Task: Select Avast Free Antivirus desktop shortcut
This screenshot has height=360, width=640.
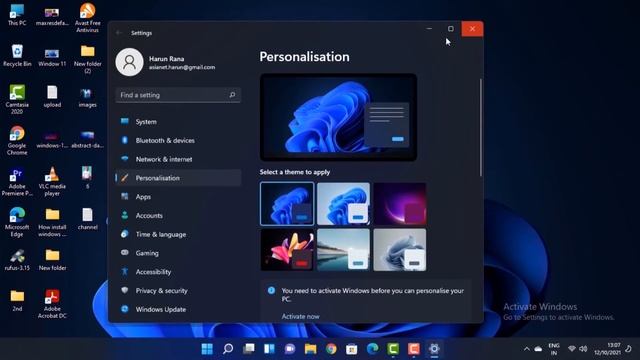Action: coord(87,18)
